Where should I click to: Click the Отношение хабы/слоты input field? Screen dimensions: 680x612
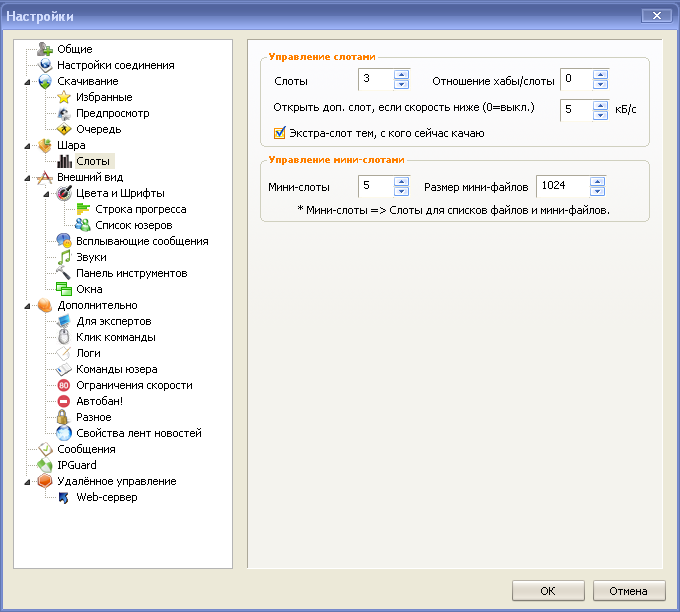click(576, 79)
